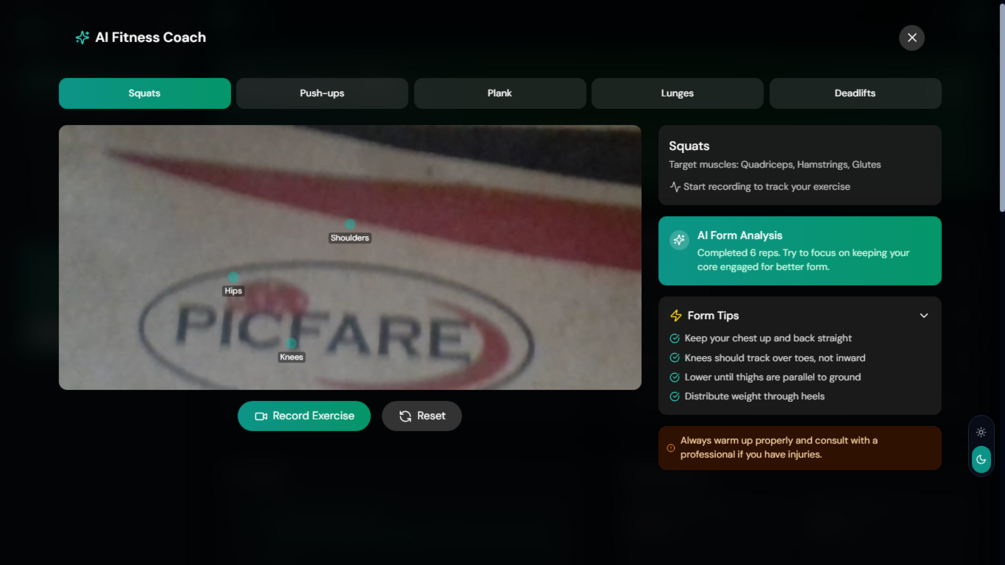Click the 'Always warm up properly' warning text
This screenshot has height=565, width=1005.
[x=779, y=448]
